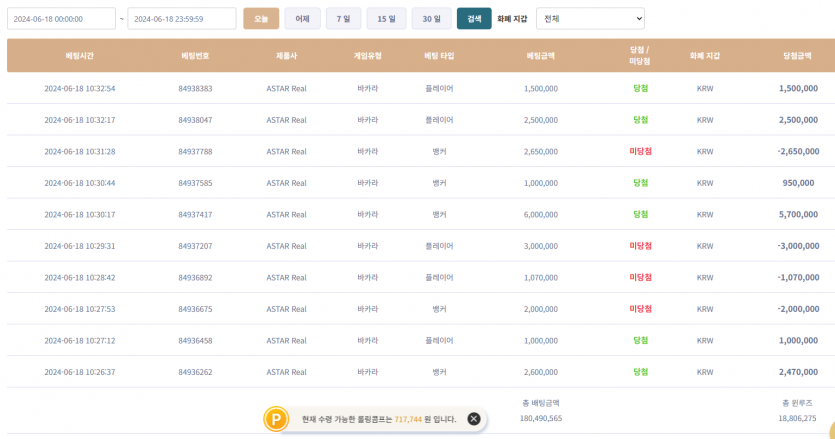Click the 베팅금액 column header
This screenshot has height=439, width=835.
[541, 55]
